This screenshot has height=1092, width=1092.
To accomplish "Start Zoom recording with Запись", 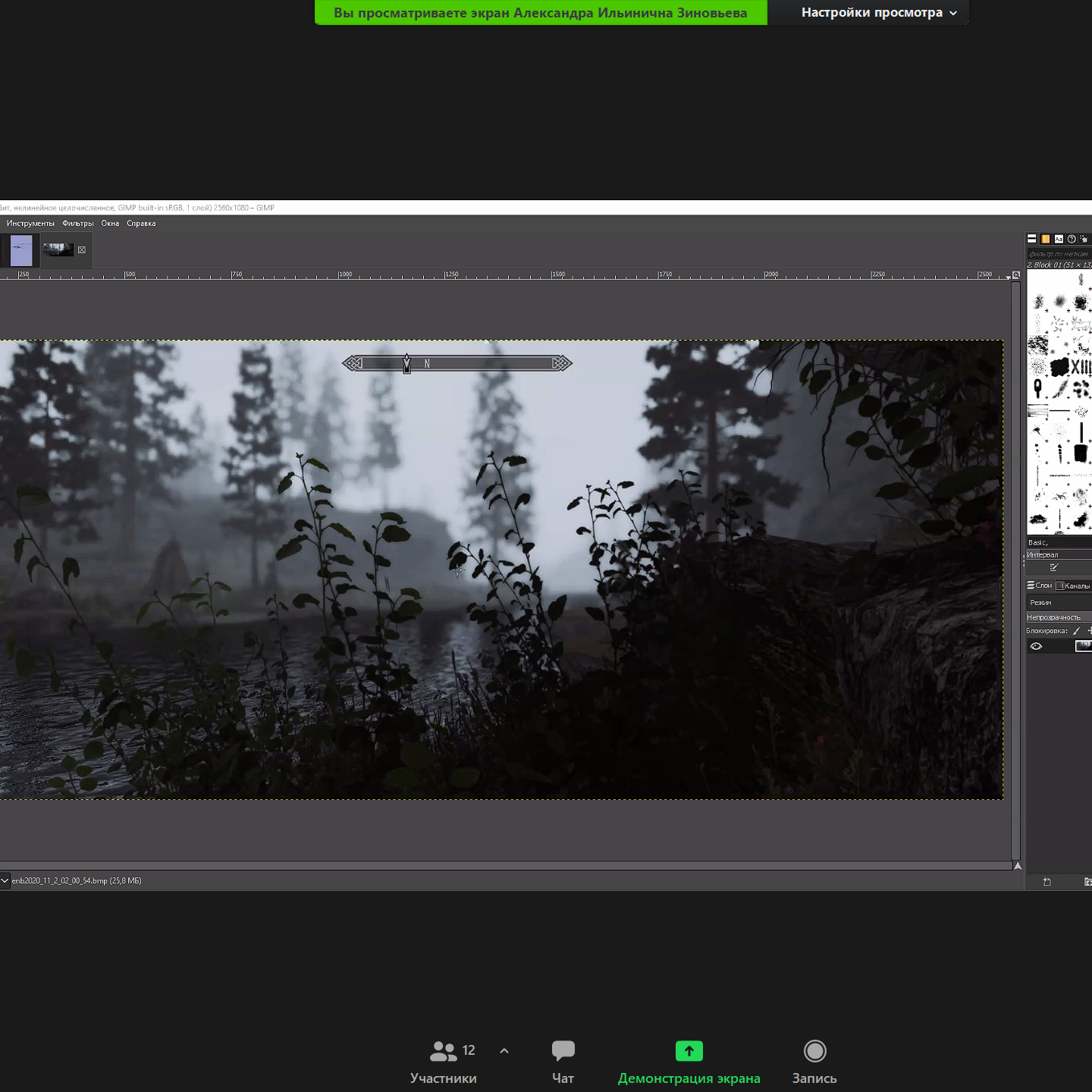I will pos(814,1062).
